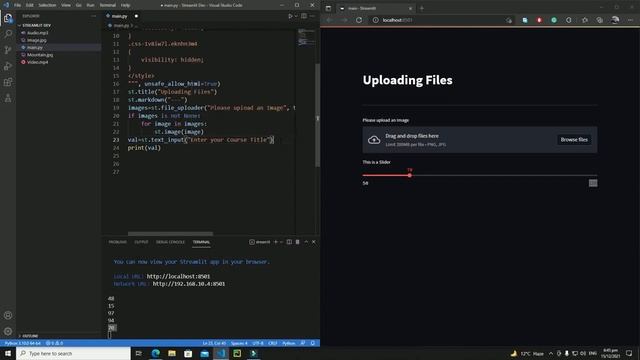
Task: Open the editor More Actions ellipsis
Action: pos(312,16)
